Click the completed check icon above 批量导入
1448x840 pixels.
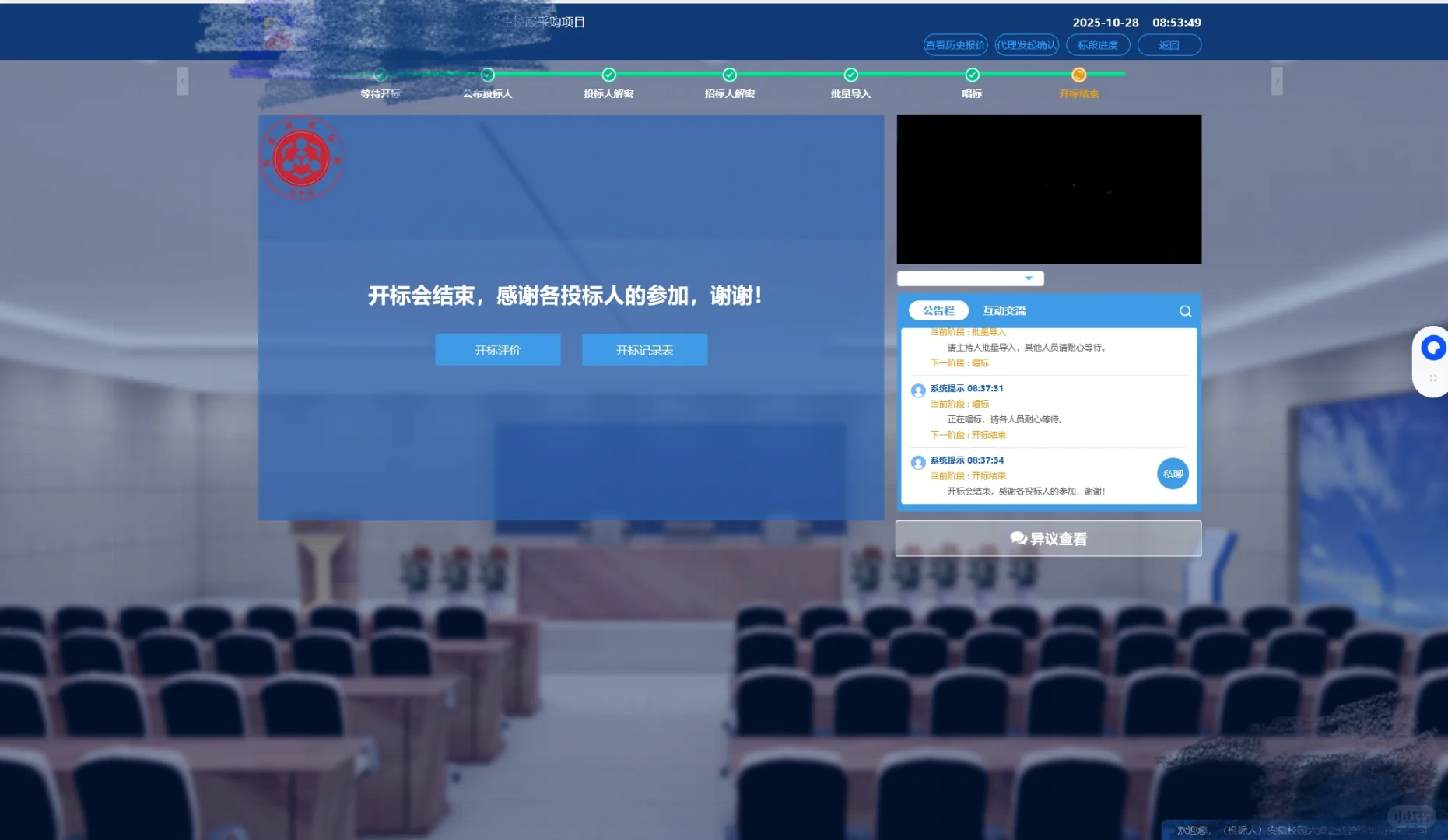point(850,75)
